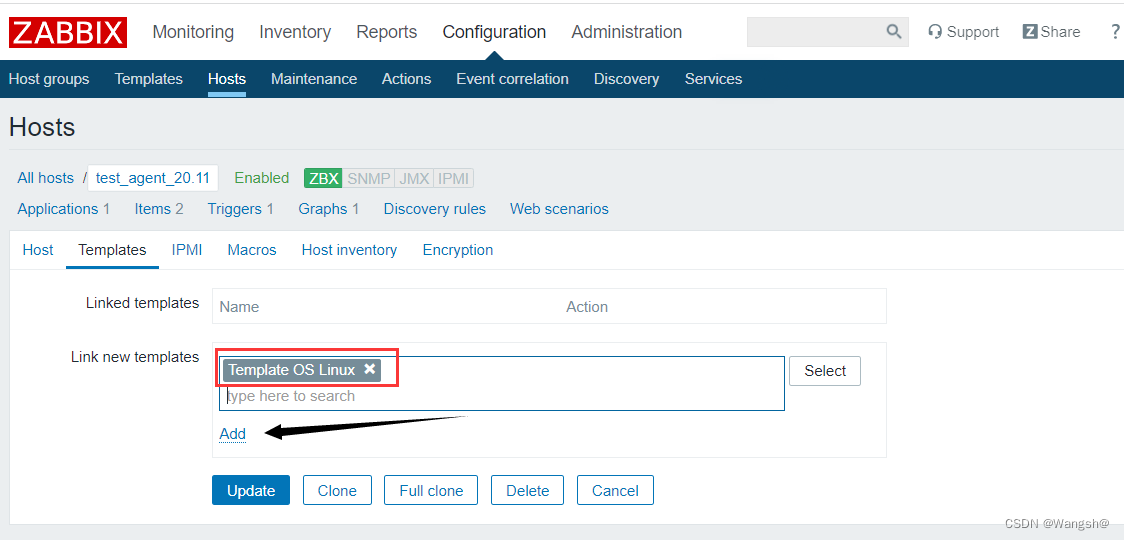Go to Templates in blue submenu
Image resolution: width=1124 pixels, height=540 pixels.
point(148,79)
